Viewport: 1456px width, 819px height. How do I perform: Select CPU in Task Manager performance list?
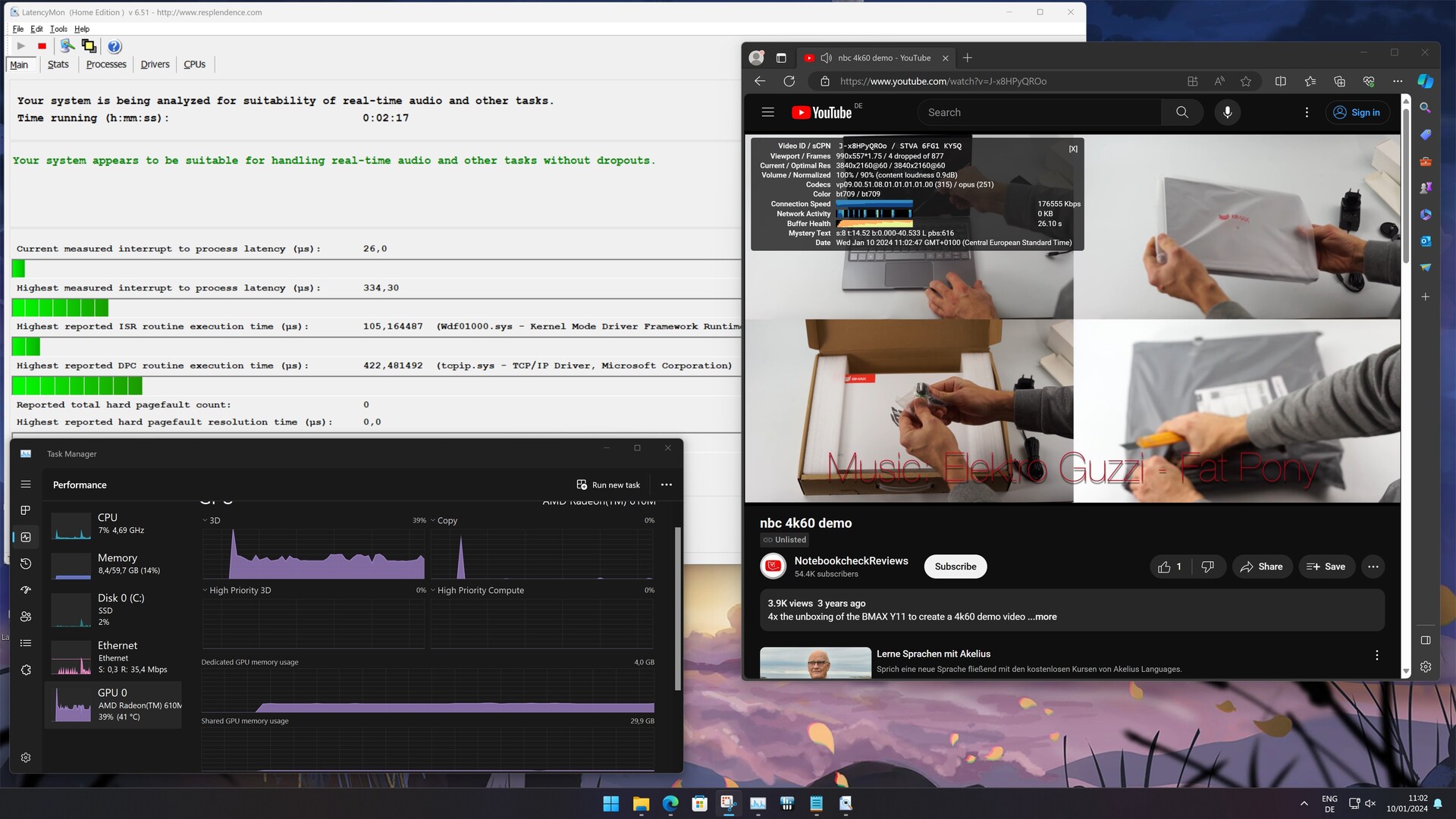(x=114, y=524)
